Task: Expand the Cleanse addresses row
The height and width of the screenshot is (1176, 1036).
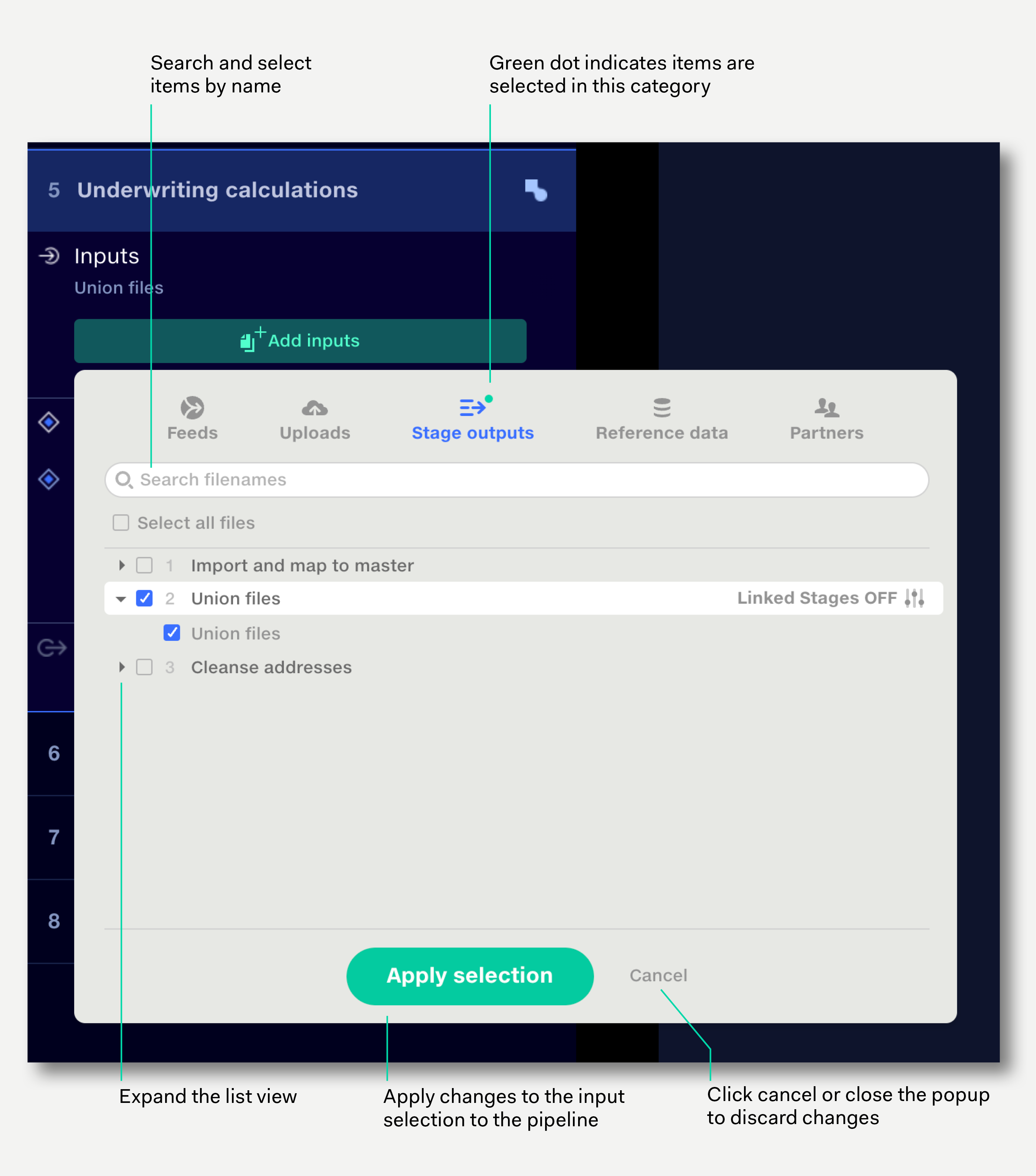Action: click(121, 667)
